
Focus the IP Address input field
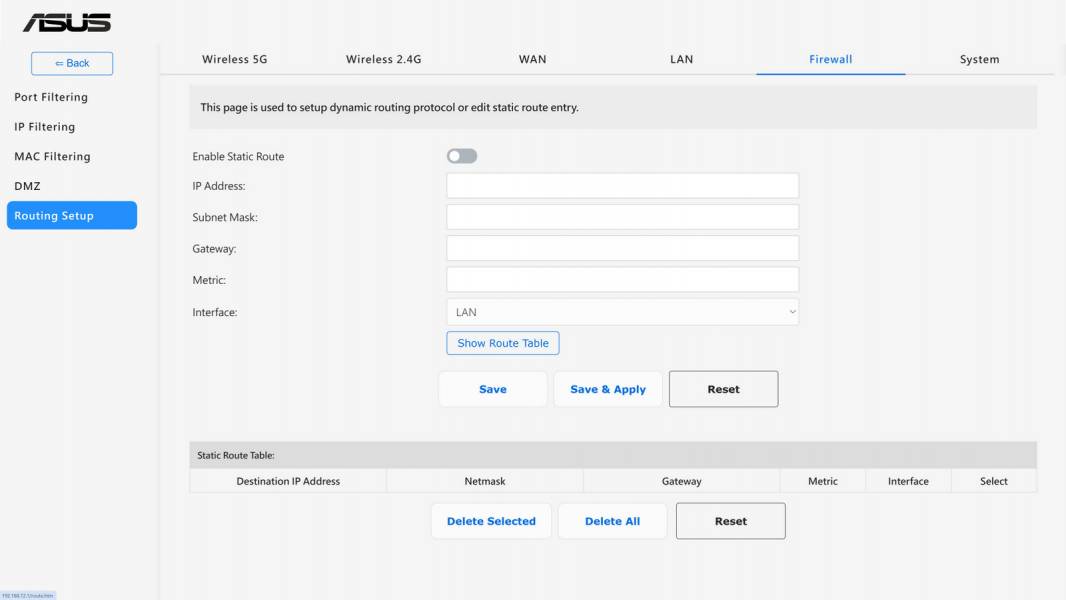tap(622, 186)
